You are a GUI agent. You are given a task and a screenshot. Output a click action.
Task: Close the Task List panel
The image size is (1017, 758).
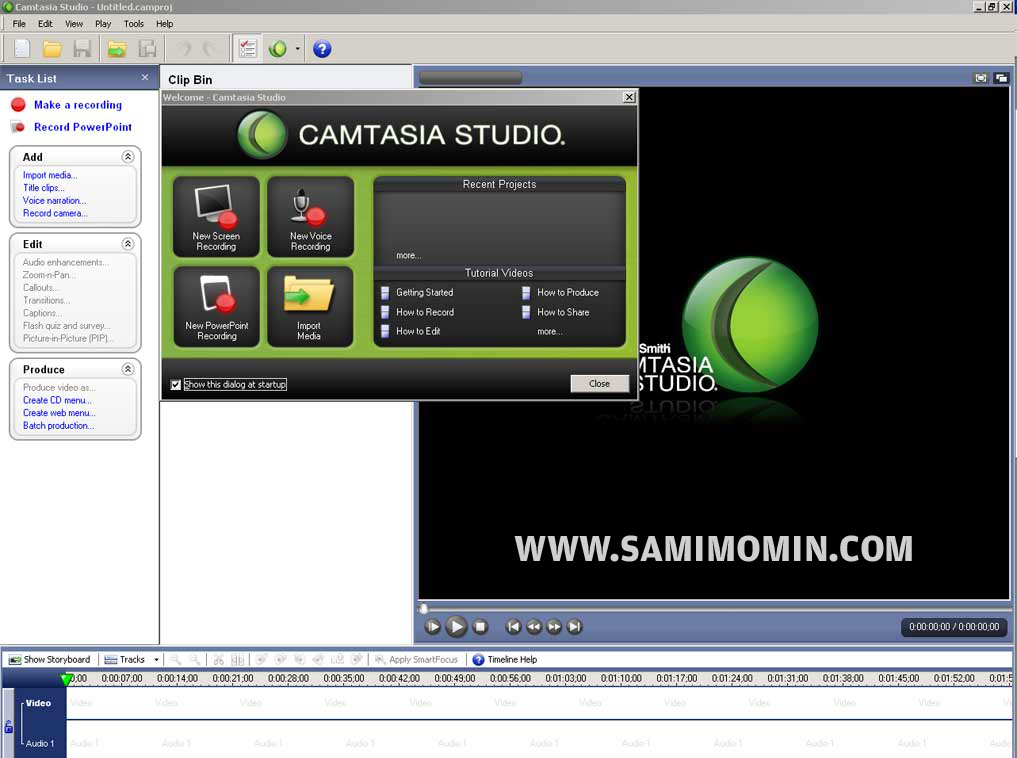(x=145, y=77)
